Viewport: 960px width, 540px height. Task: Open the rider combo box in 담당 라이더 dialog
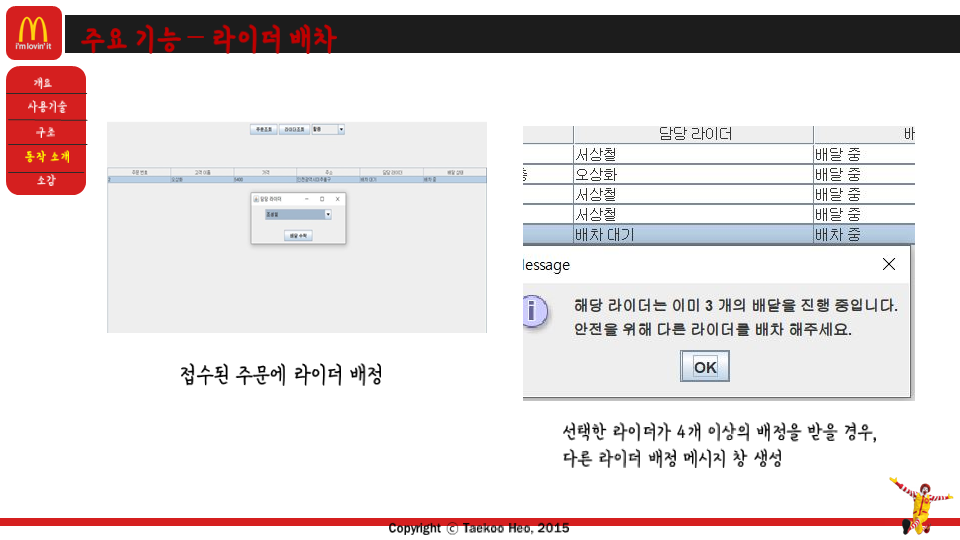[x=298, y=214]
